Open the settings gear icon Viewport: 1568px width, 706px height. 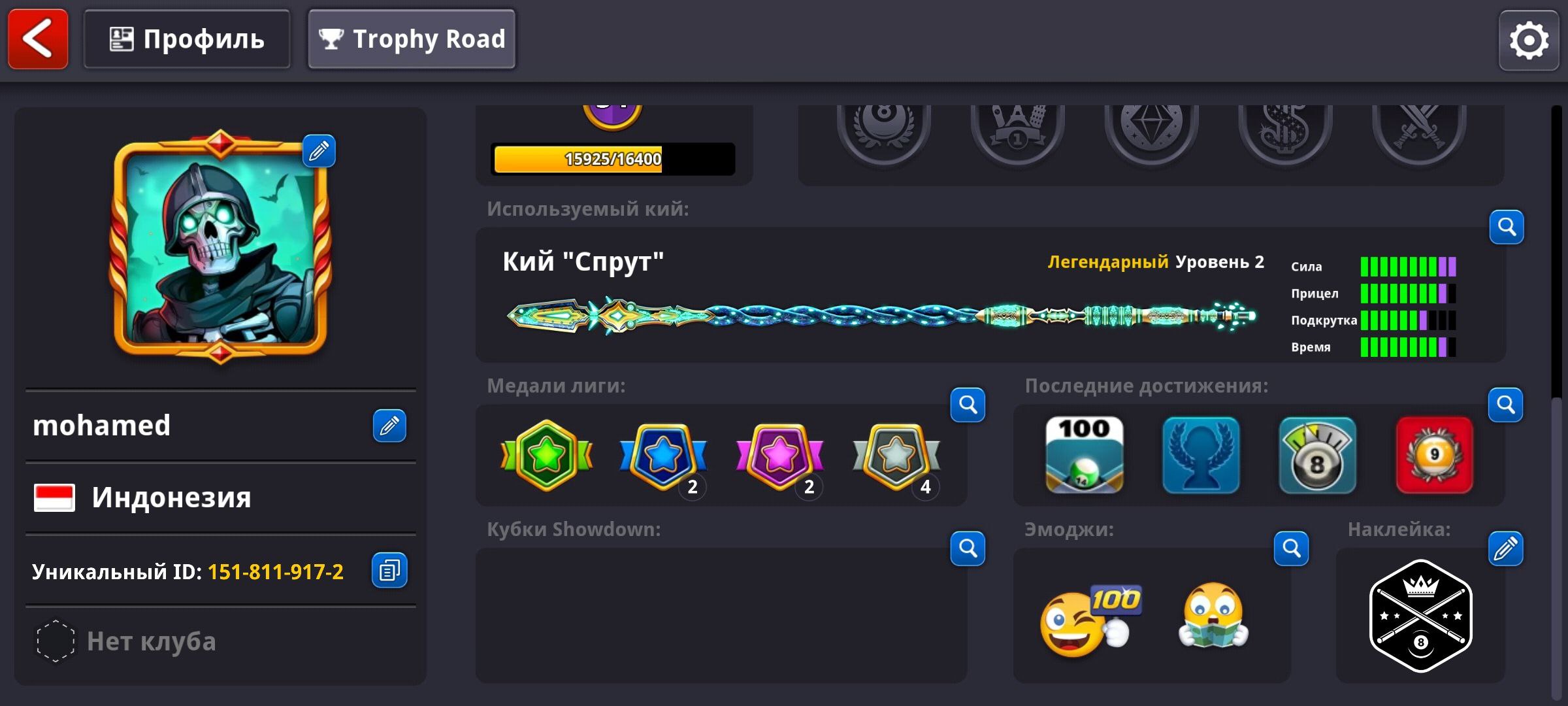[x=1529, y=41]
